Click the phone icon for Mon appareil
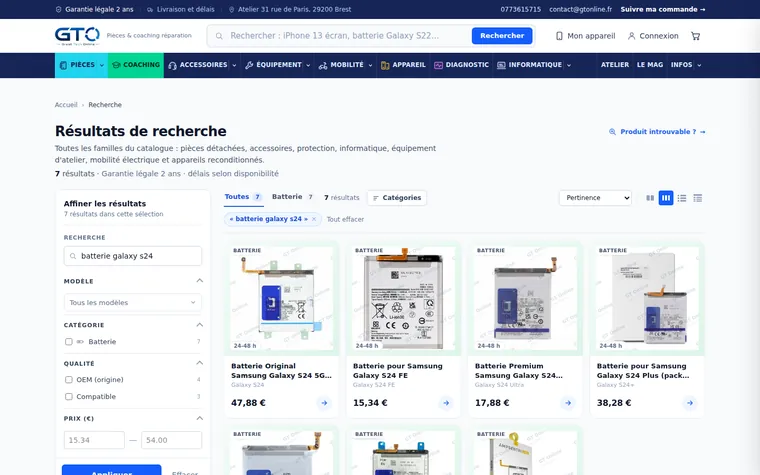Screen dimensions: 760x475 [559, 36]
